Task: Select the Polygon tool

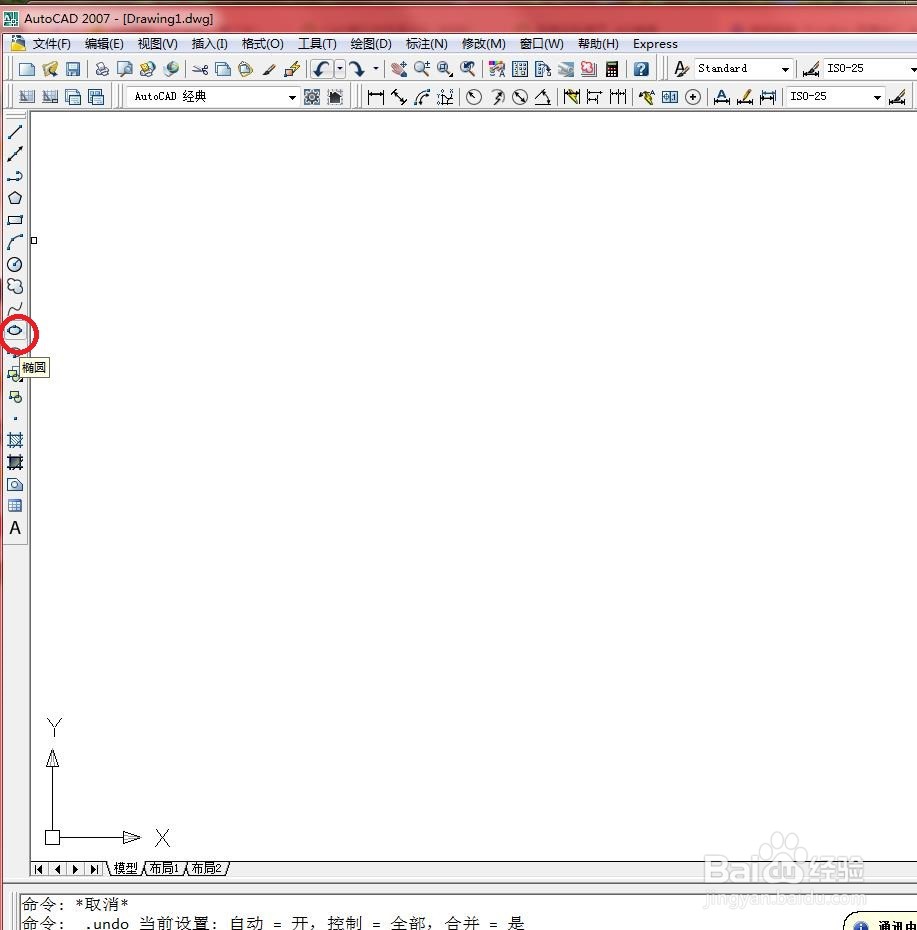Action: tap(15, 198)
